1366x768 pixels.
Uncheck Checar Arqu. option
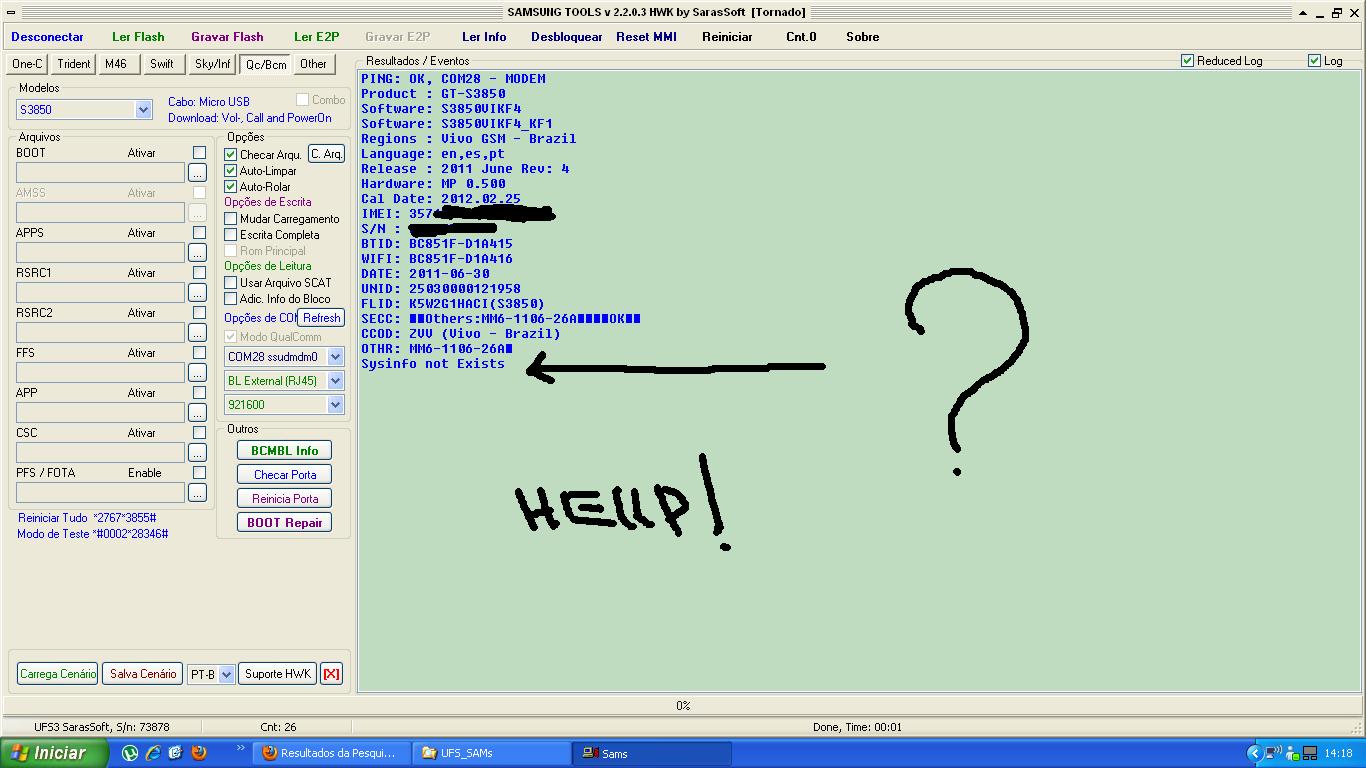coord(231,155)
